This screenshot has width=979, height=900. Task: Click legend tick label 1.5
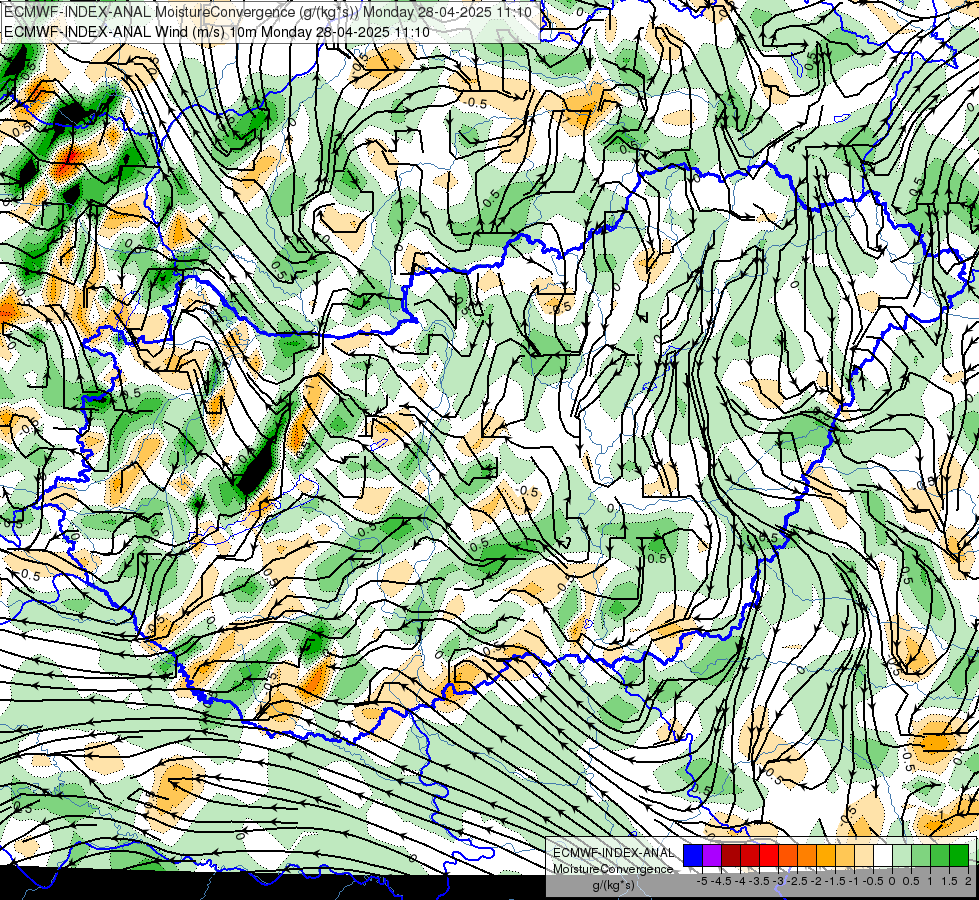point(950,881)
